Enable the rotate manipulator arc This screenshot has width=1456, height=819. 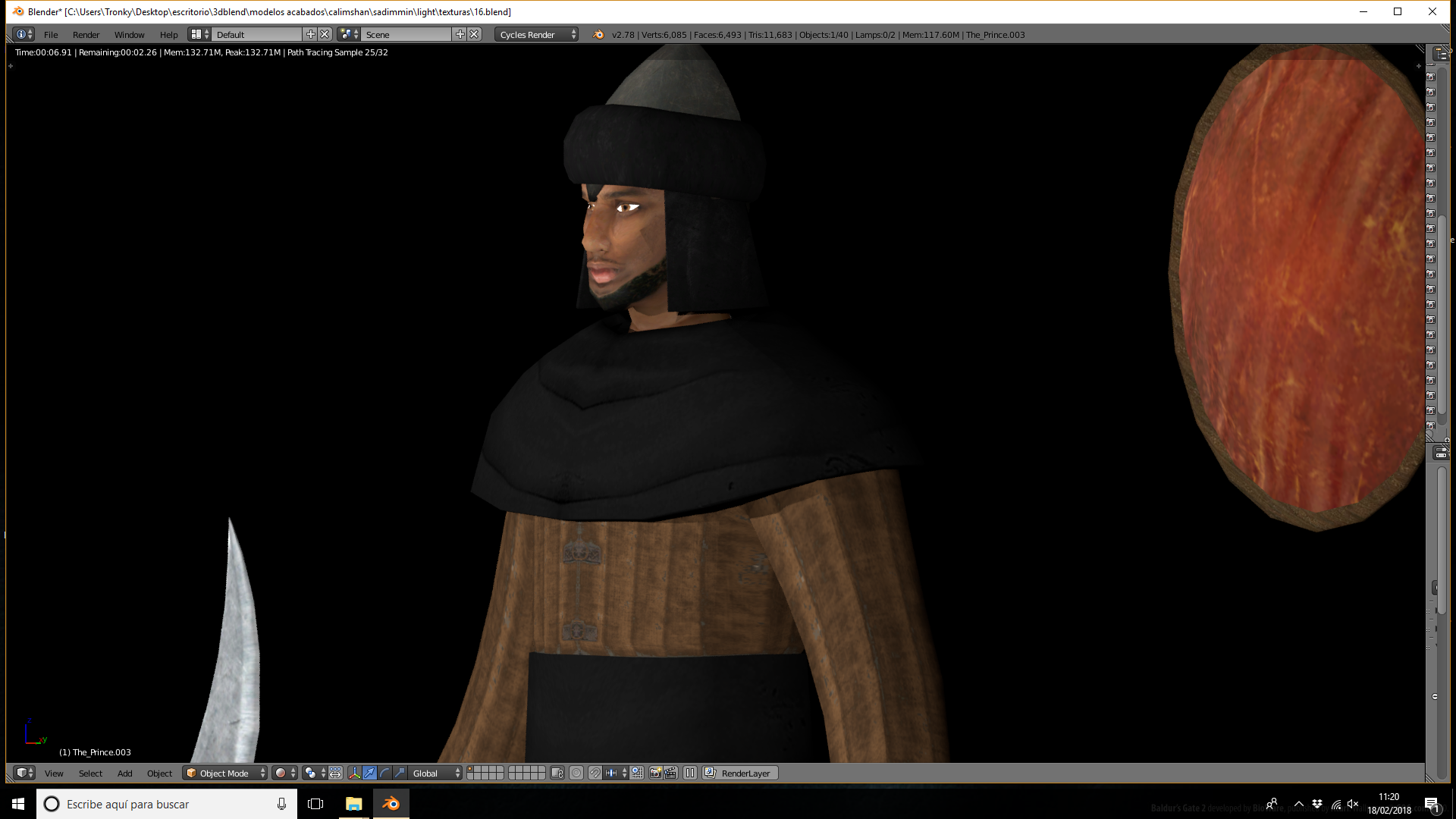coord(384,773)
